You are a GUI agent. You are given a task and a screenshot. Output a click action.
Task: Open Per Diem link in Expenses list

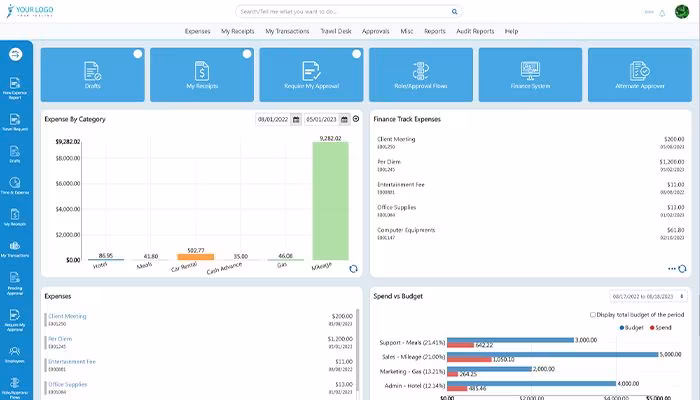(x=60, y=339)
